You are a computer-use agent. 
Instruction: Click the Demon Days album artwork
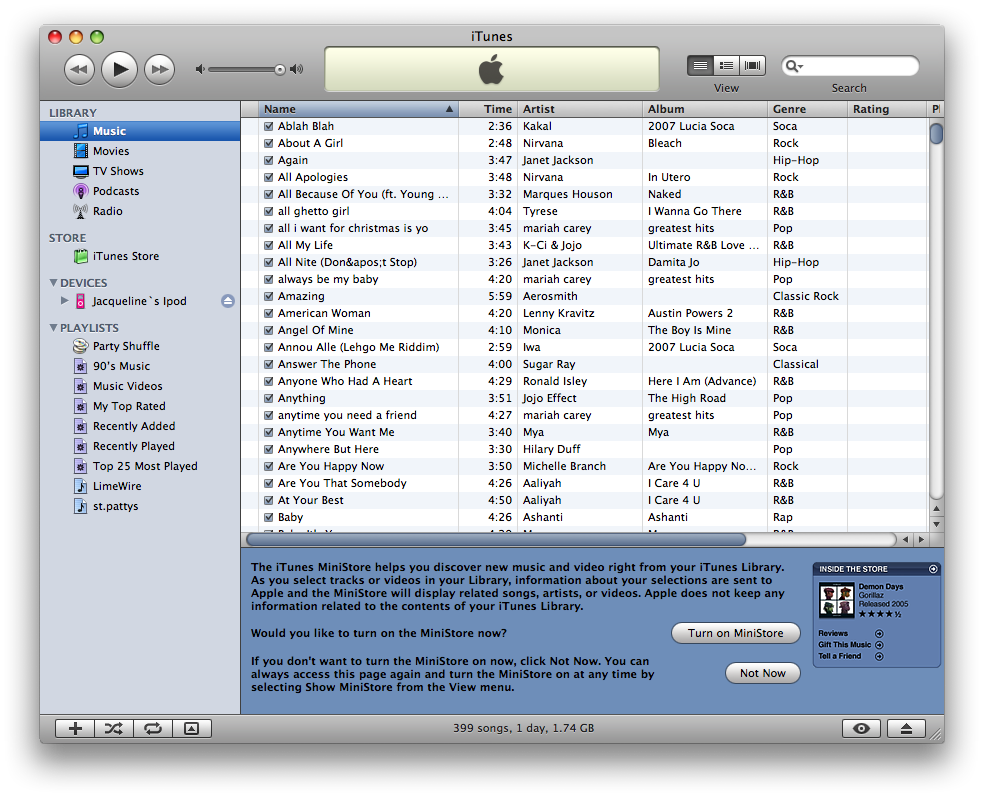[x=837, y=600]
